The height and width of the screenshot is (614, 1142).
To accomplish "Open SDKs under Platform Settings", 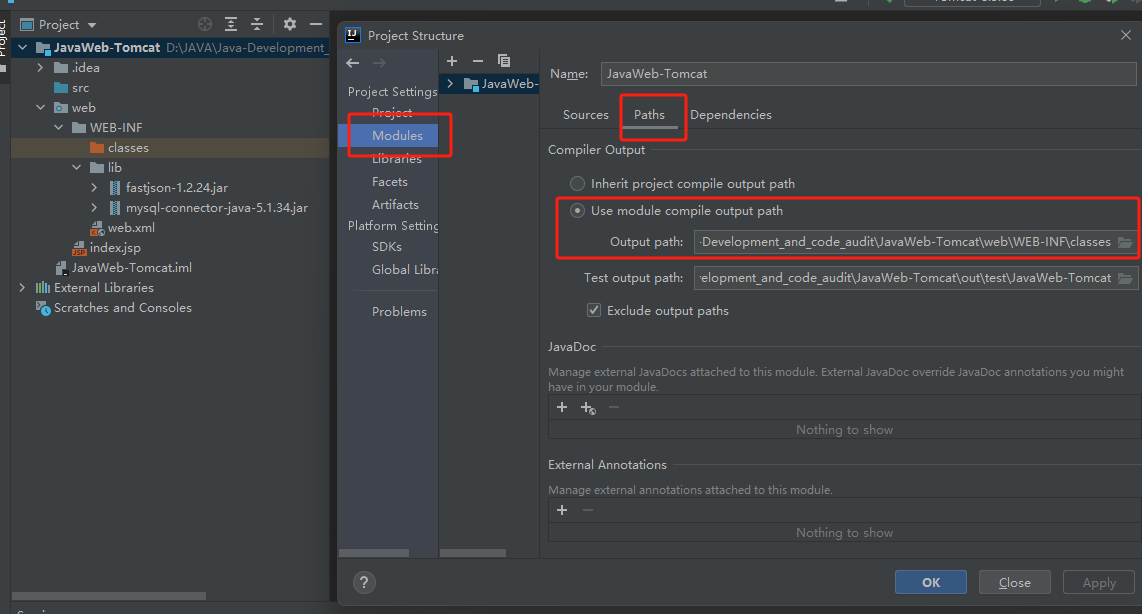I will (x=387, y=247).
